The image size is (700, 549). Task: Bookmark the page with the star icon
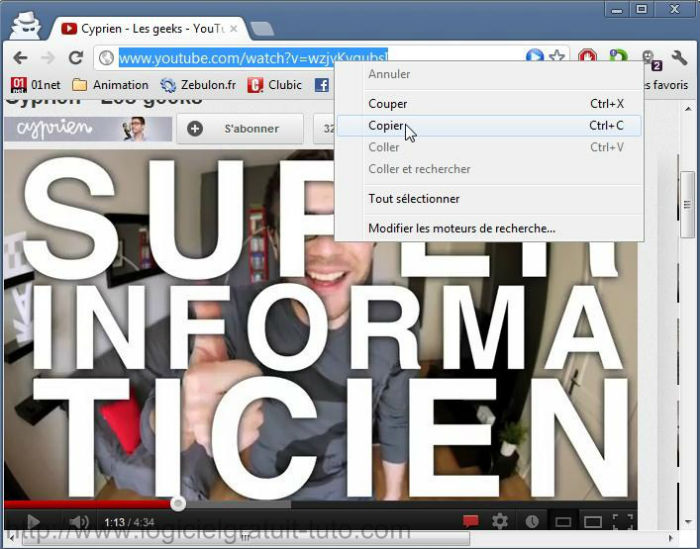coord(557,57)
